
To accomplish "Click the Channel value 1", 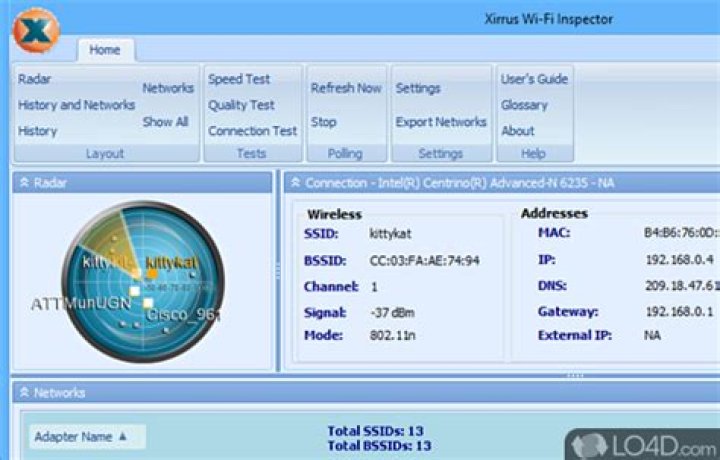I will coord(374,287).
